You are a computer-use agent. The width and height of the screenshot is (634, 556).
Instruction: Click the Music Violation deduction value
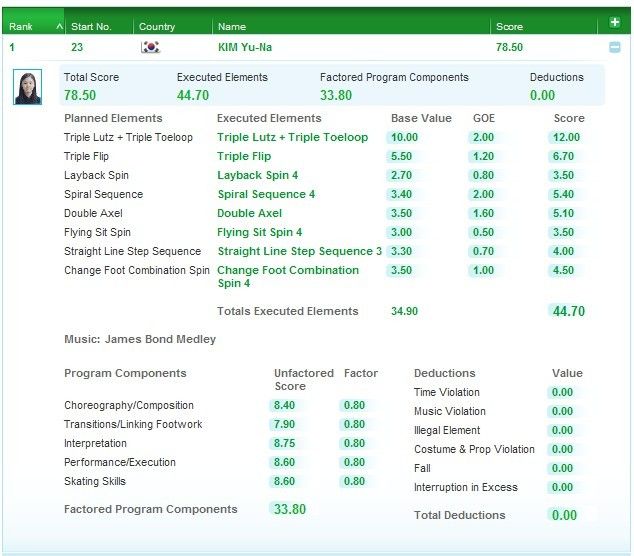562,412
